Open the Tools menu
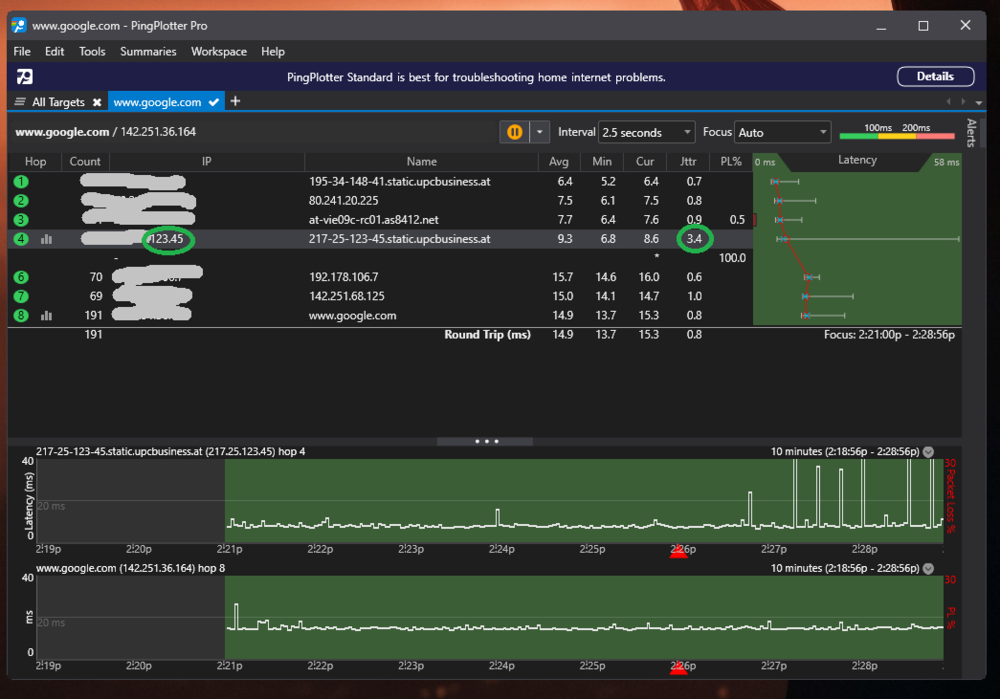 92,52
